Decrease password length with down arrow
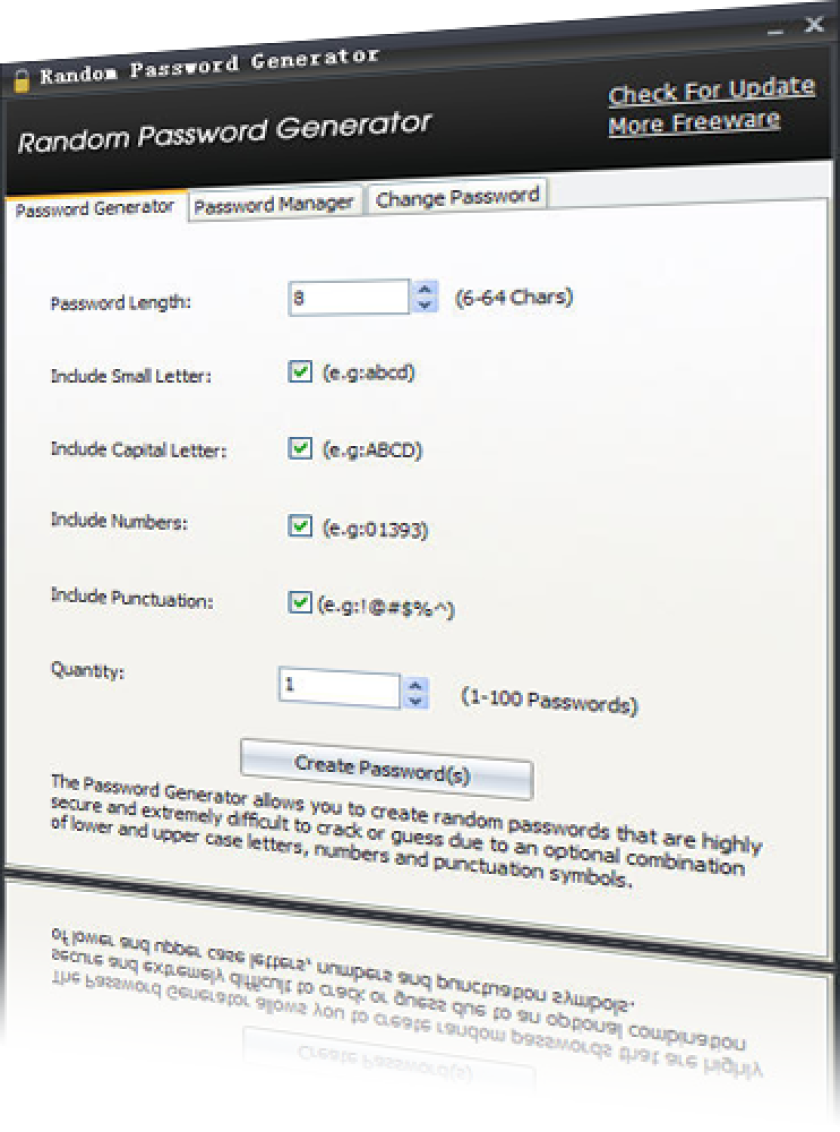840x1132 pixels. point(425,305)
